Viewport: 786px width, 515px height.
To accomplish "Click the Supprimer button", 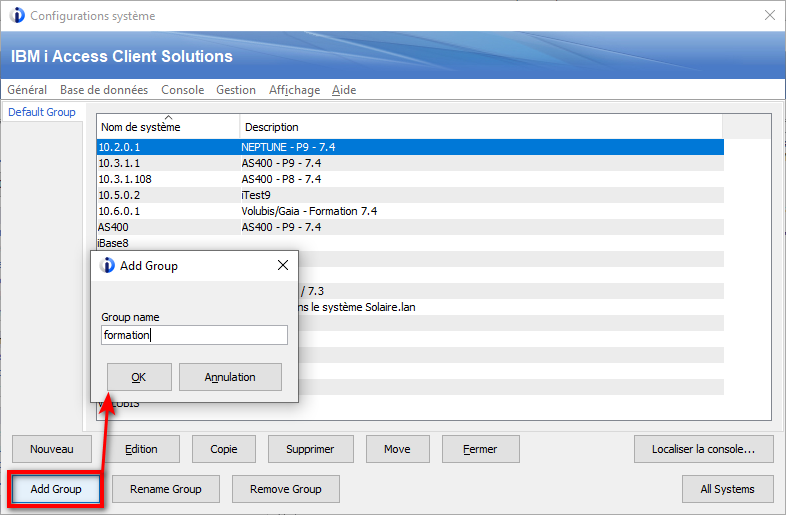I will click(x=310, y=449).
